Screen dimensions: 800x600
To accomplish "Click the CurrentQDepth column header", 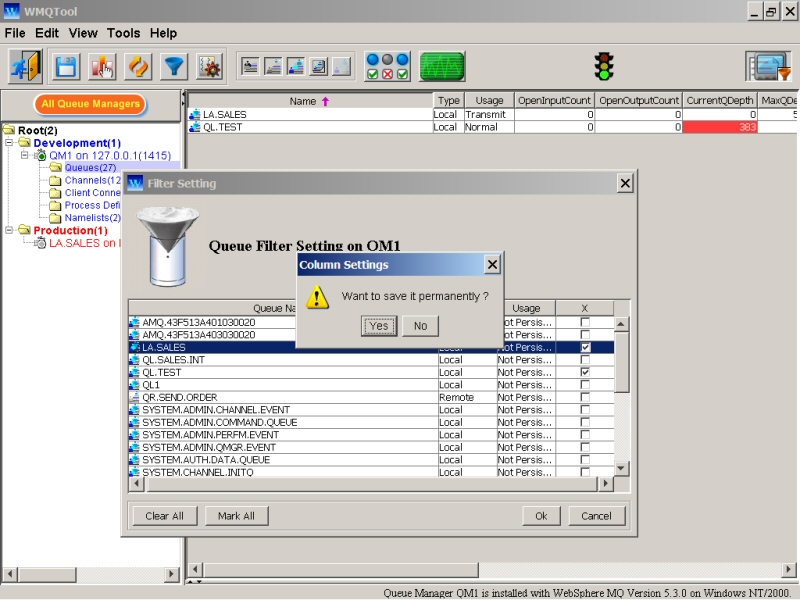I will point(719,101).
